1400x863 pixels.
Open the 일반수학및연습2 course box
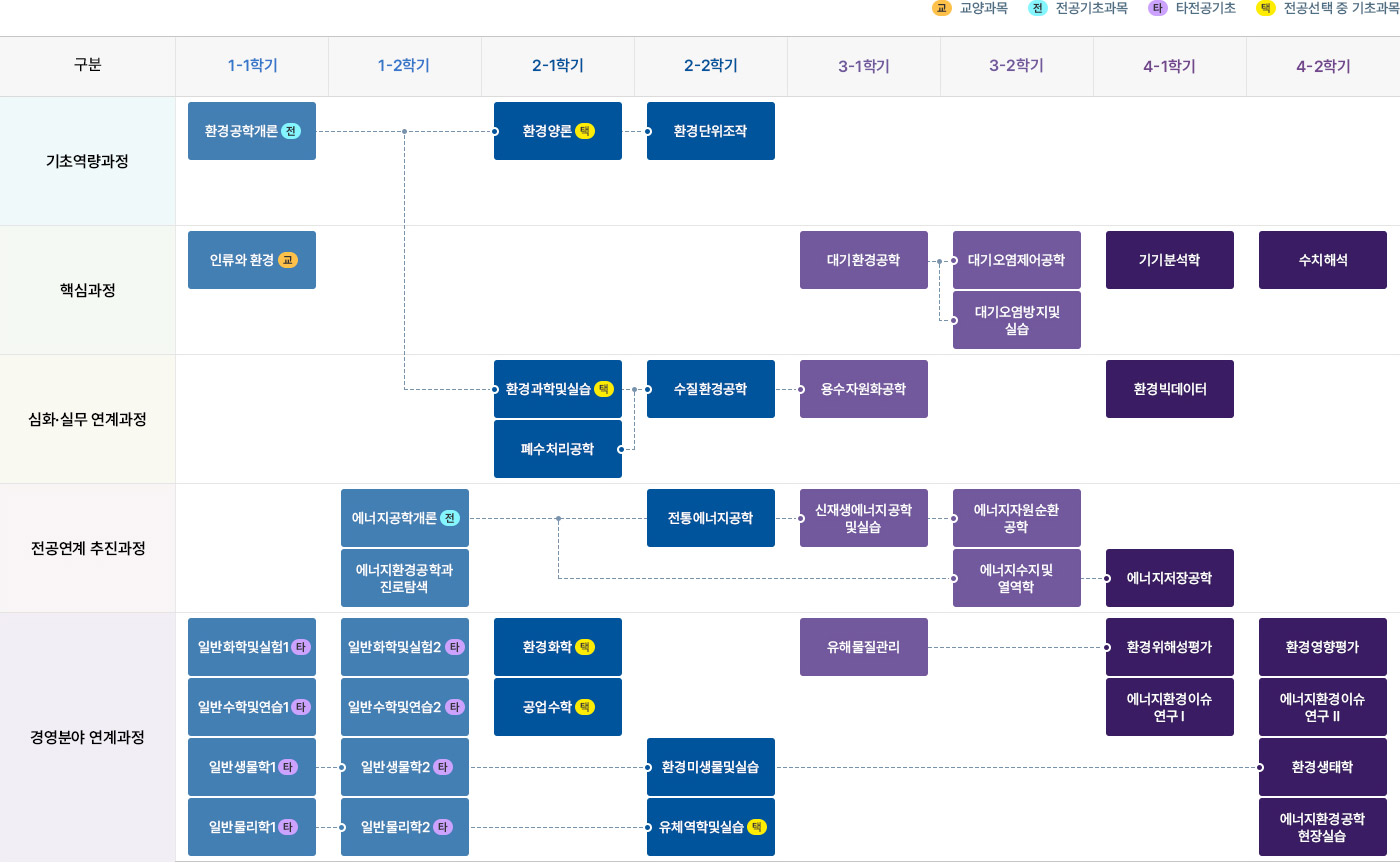click(x=405, y=707)
